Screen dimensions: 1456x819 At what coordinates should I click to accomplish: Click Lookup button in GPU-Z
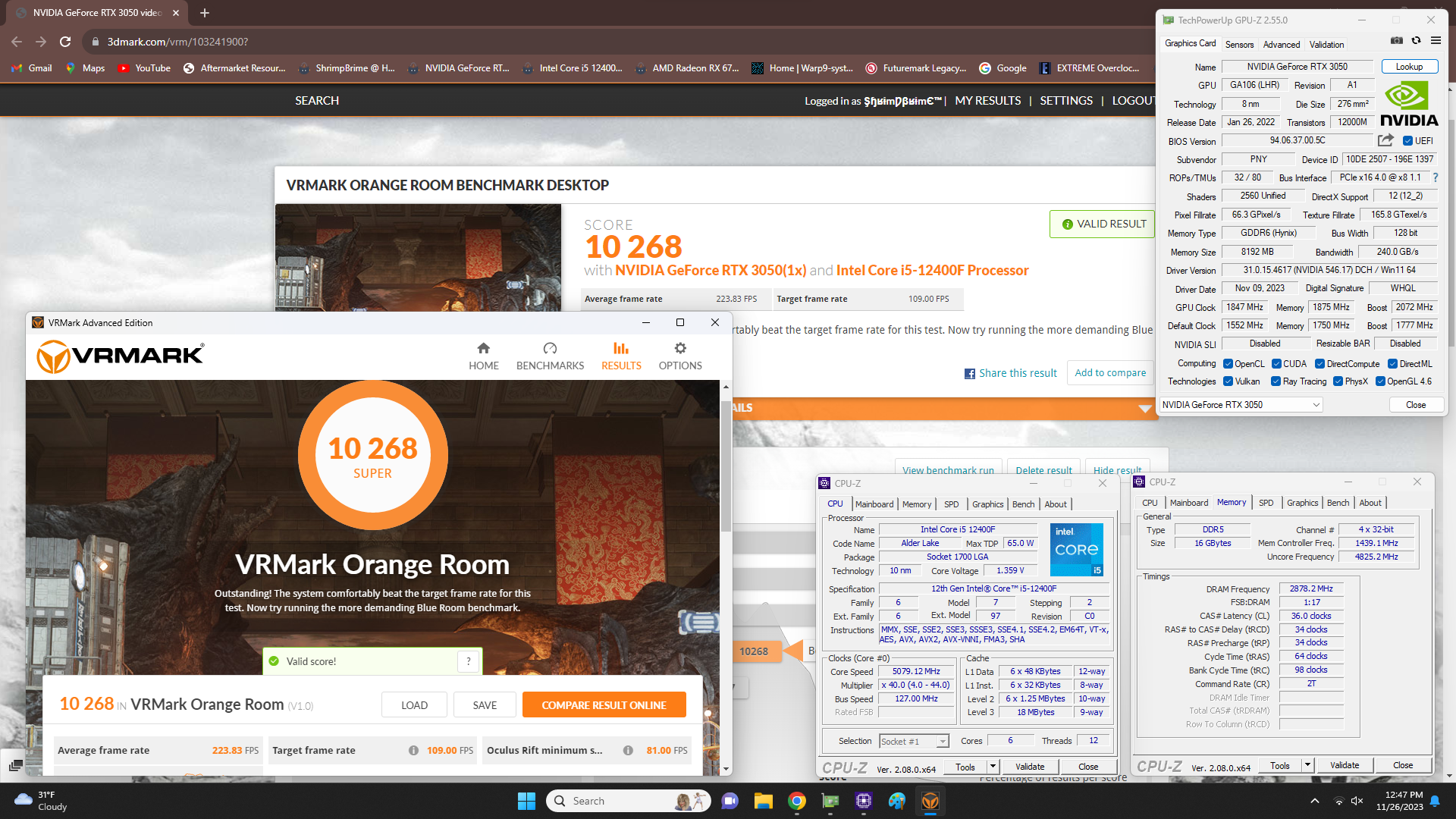(x=1409, y=67)
